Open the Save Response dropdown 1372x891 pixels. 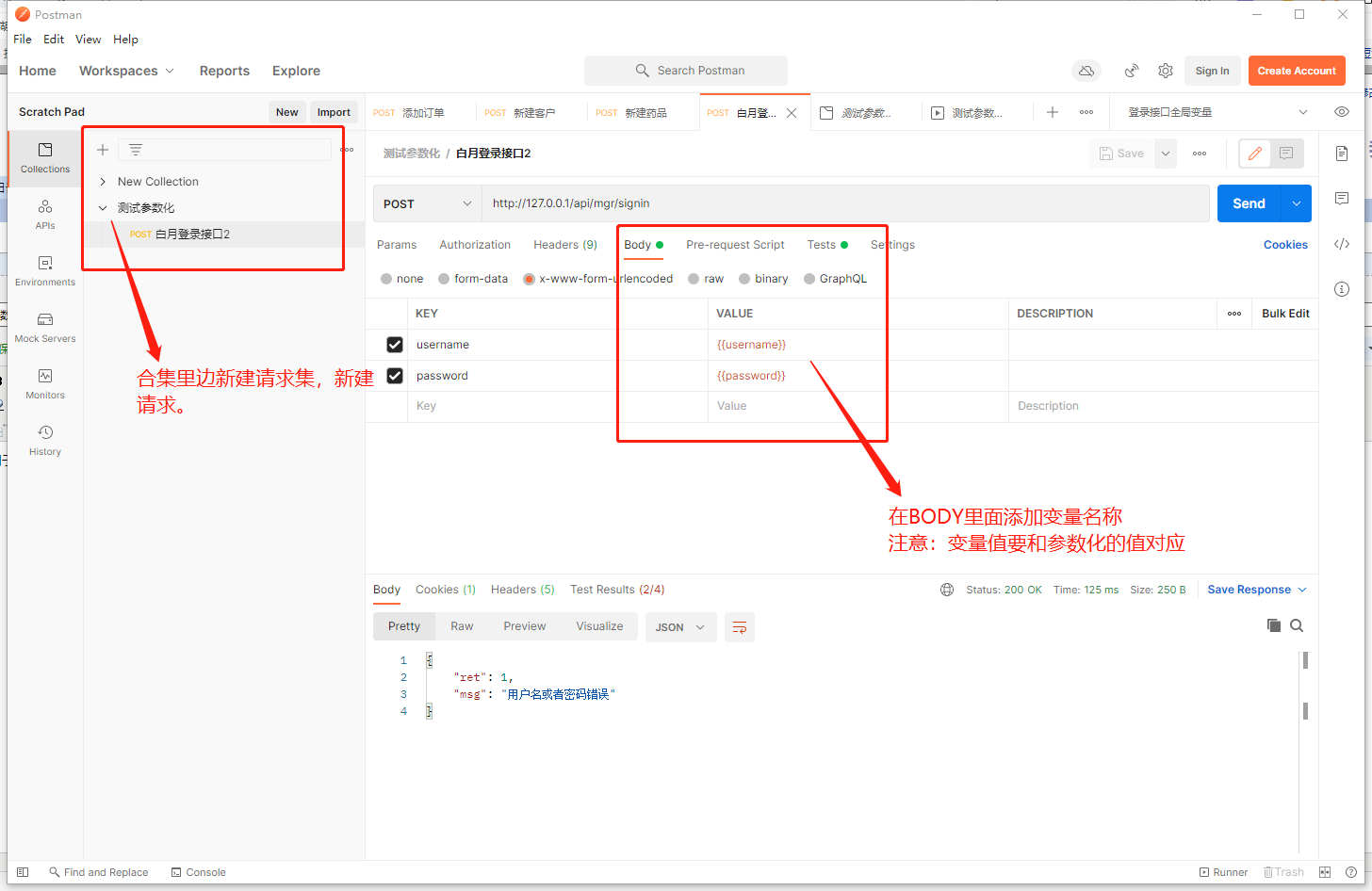coord(1257,590)
